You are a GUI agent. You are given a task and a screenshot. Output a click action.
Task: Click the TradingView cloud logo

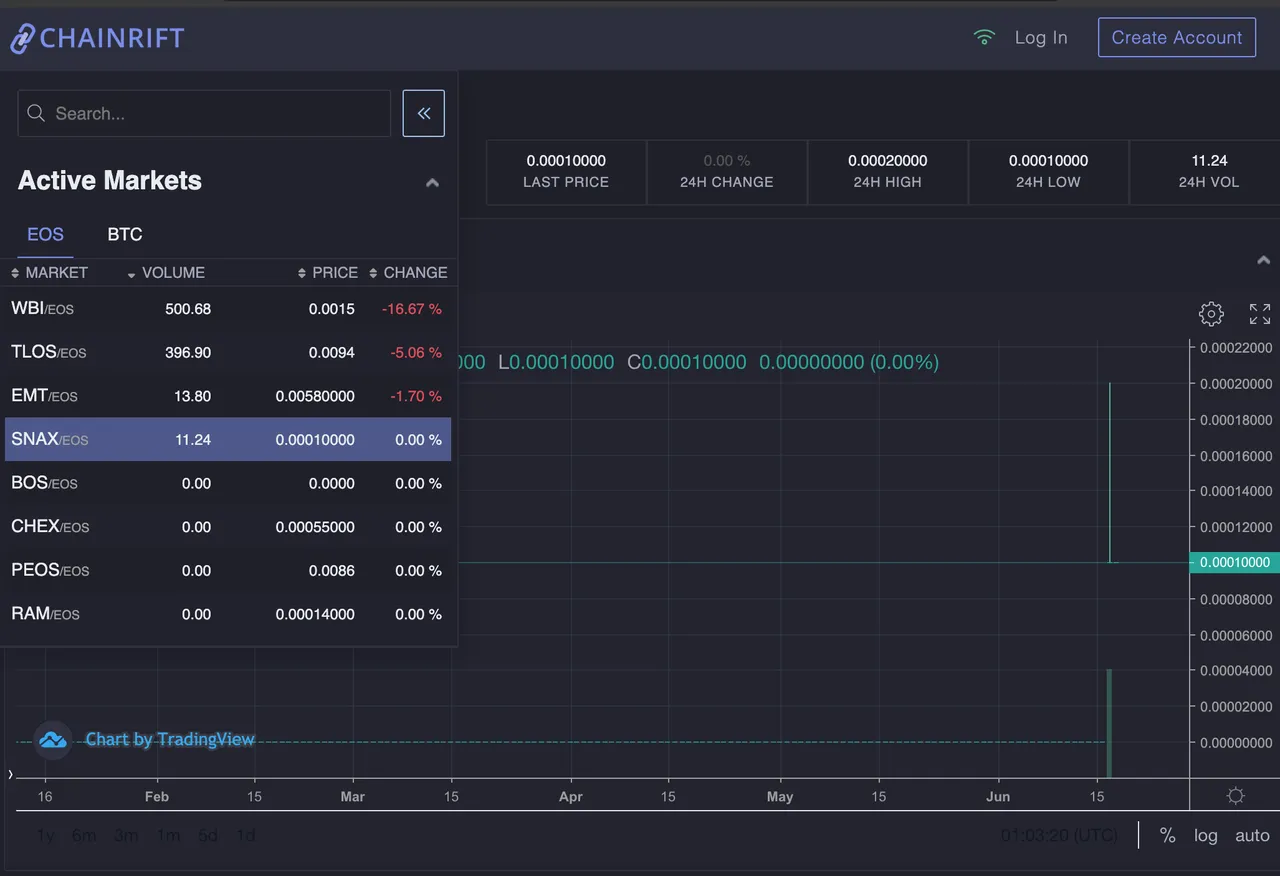pos(52,739)
